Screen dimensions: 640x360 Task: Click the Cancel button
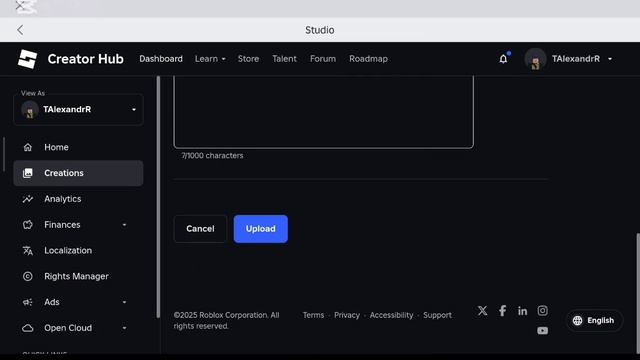200,229
